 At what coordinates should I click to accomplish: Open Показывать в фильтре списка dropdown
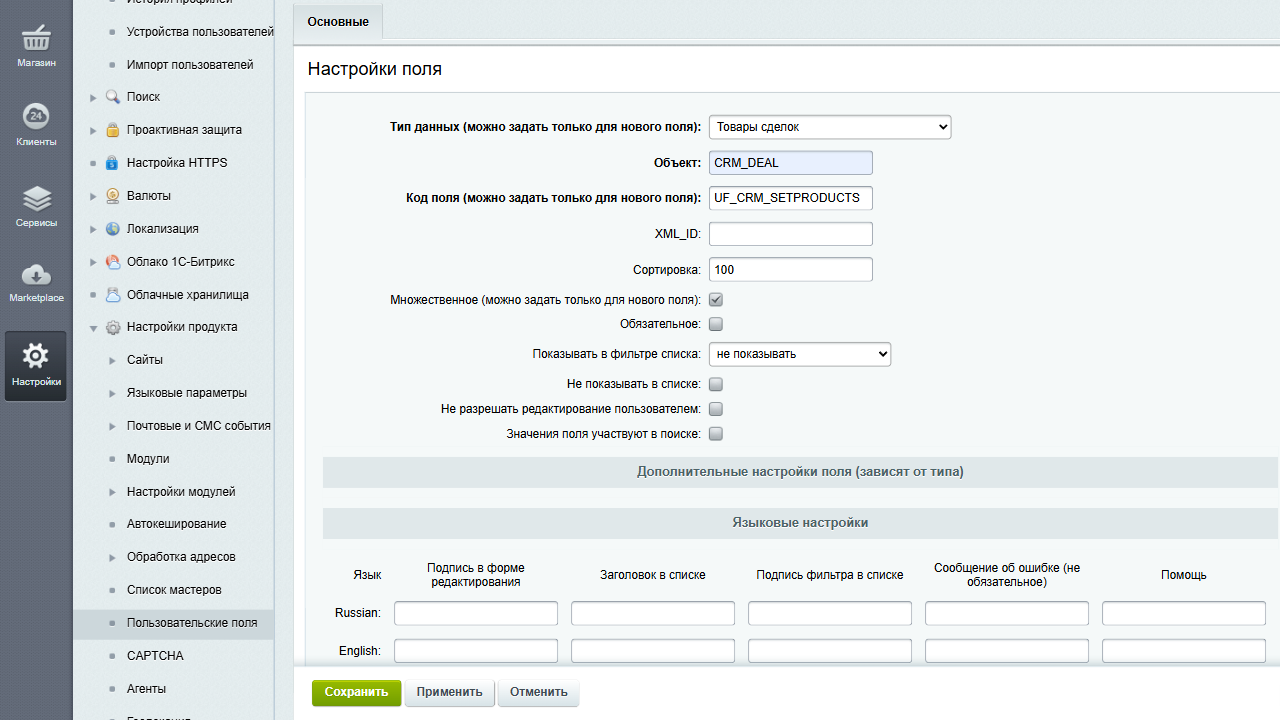click(800, 354)
